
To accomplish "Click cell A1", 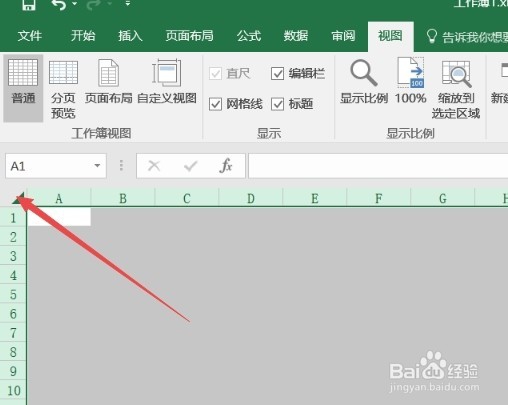I will point(59,217).
